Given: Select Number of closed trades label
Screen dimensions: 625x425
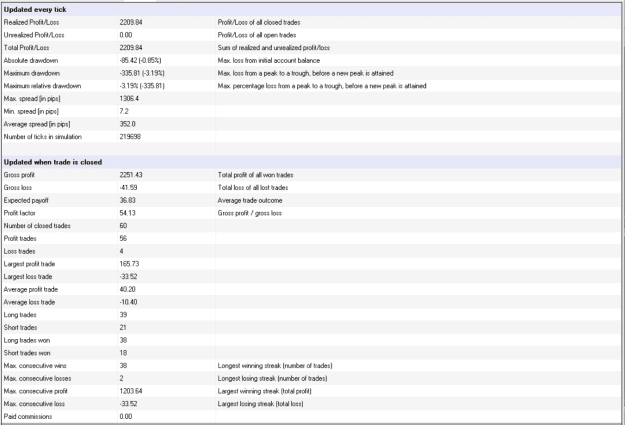Looking at the screenshot, I should tap(37, 226).
